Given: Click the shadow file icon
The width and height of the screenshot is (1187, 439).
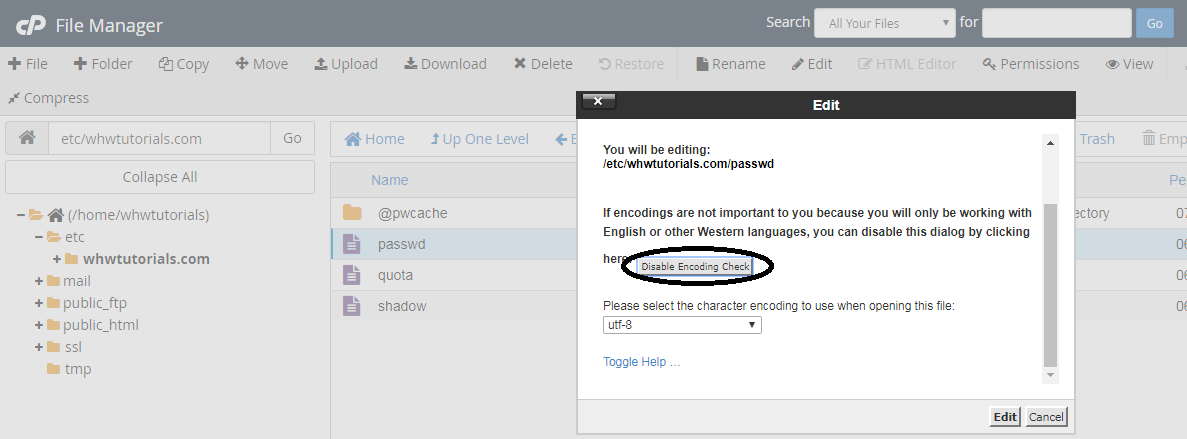Looking at the screenshot, I should click(x=352, y=306).
